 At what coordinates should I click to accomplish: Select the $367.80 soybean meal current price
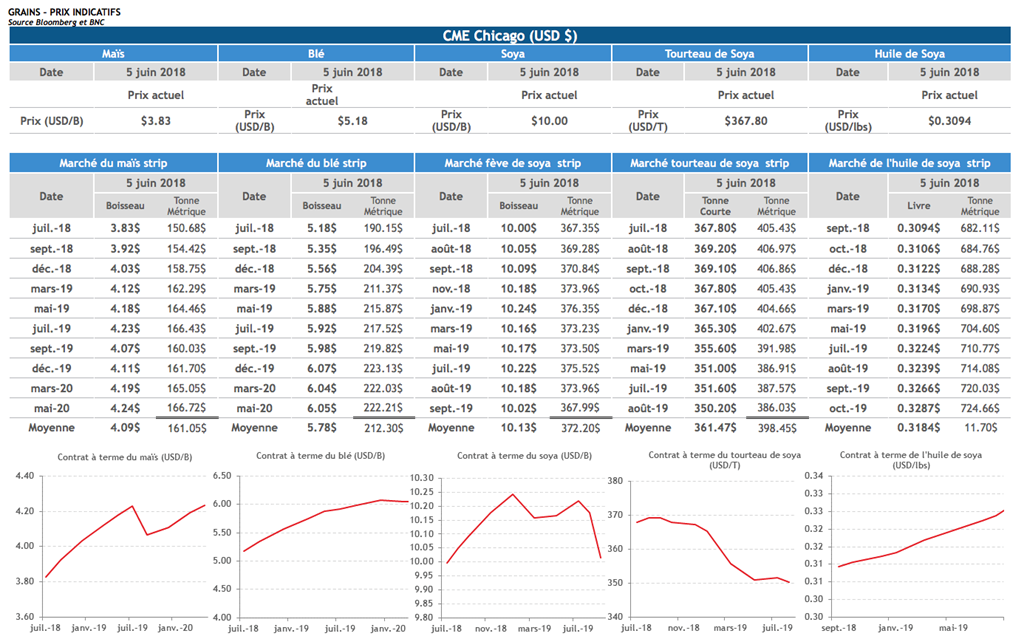[745, 121]
